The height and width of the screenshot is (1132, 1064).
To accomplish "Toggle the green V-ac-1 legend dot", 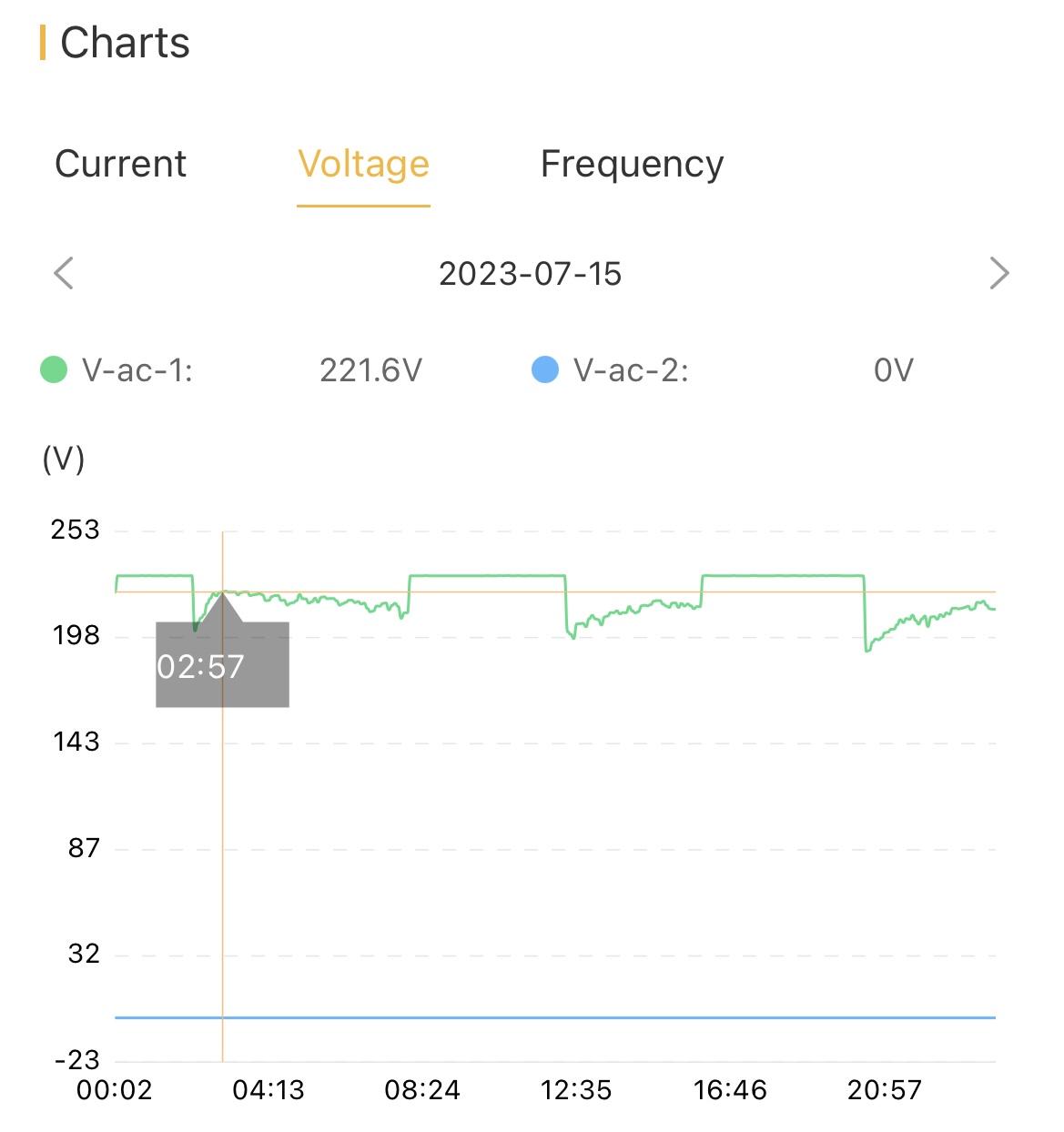I will (x=54, y=370).
